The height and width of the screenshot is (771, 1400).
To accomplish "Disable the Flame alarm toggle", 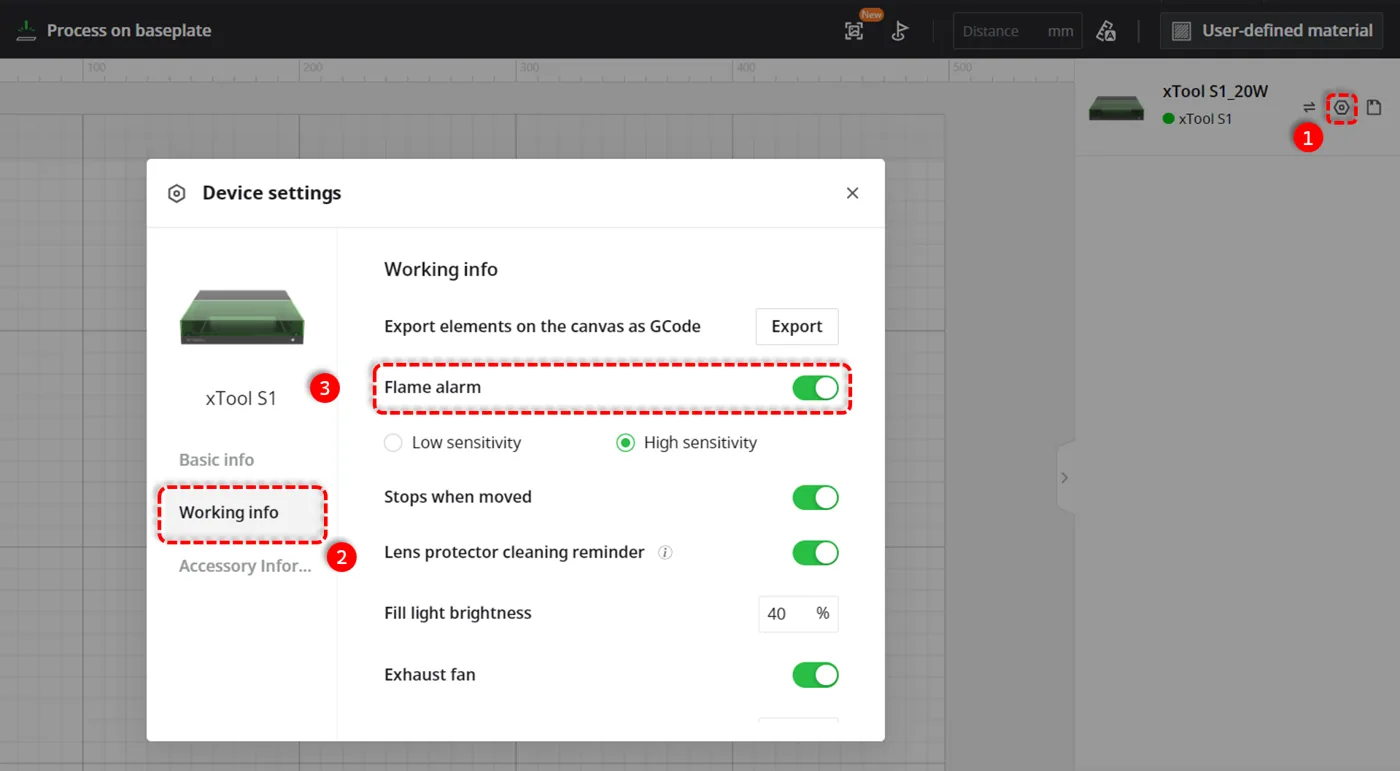I will click(x=816, y=388).
